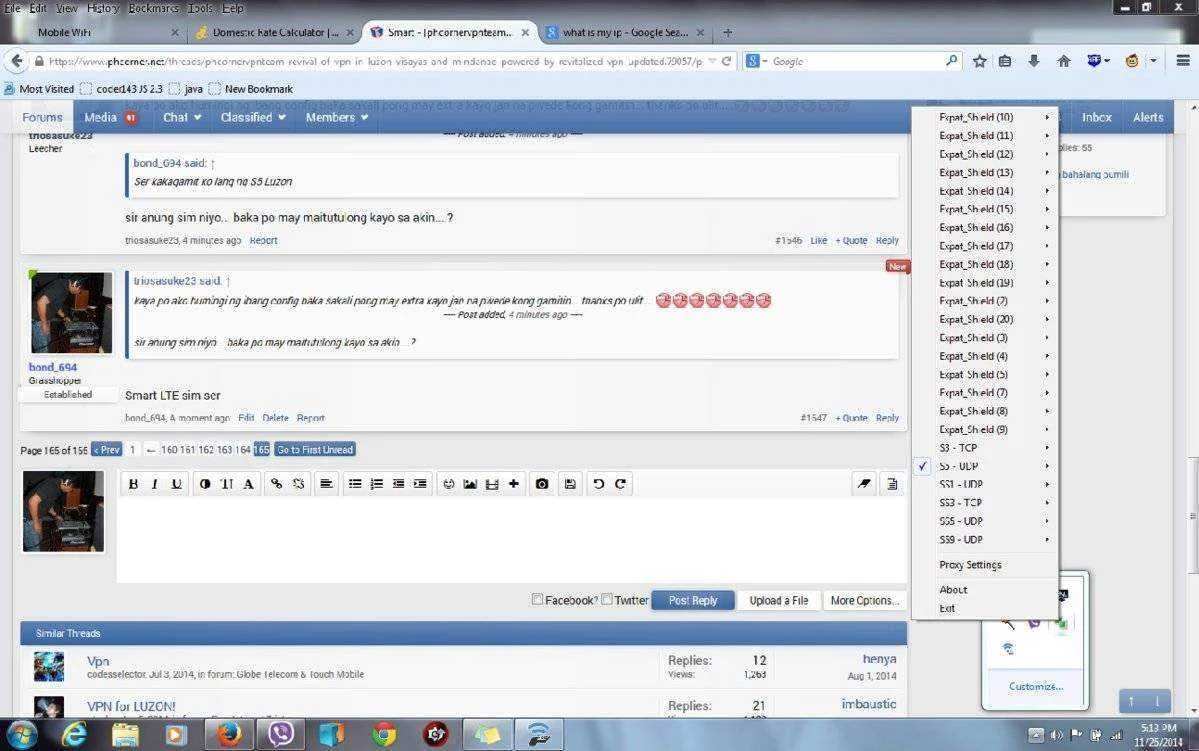This screenshot has width=1199, height=751.
Task: Open Viber from the taskbar
Action: point(281,734)
